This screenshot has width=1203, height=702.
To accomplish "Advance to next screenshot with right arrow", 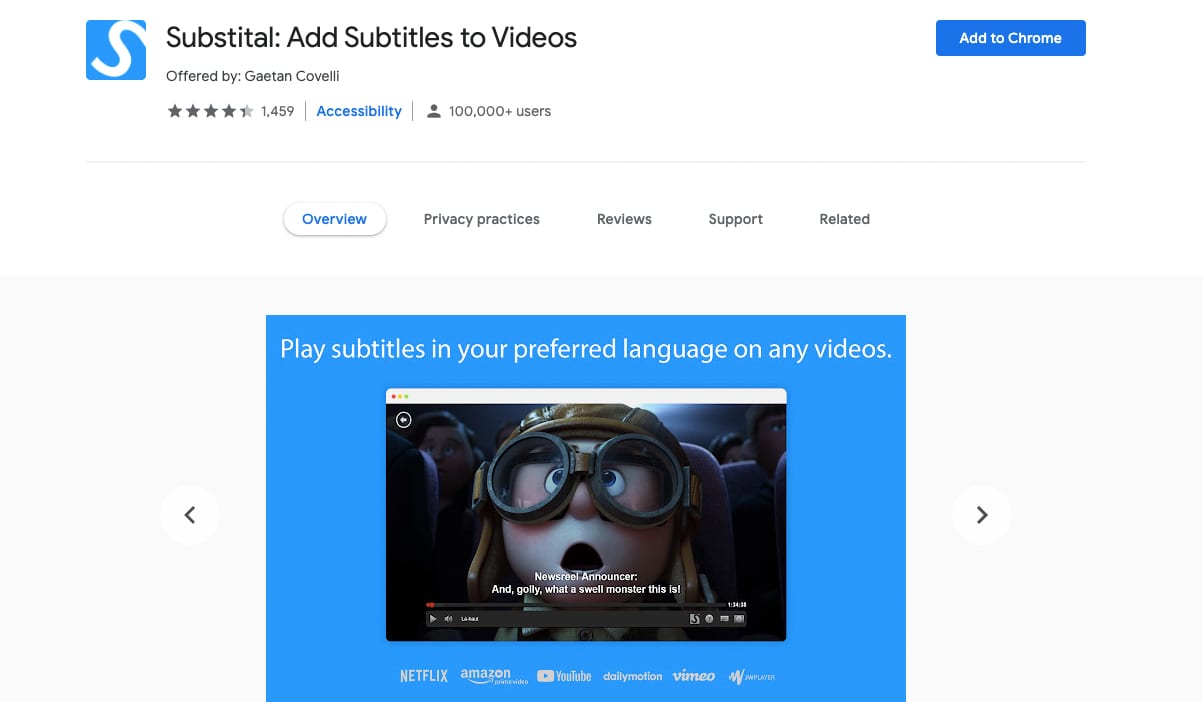I will pyautogui.click(x=982, y=515).
